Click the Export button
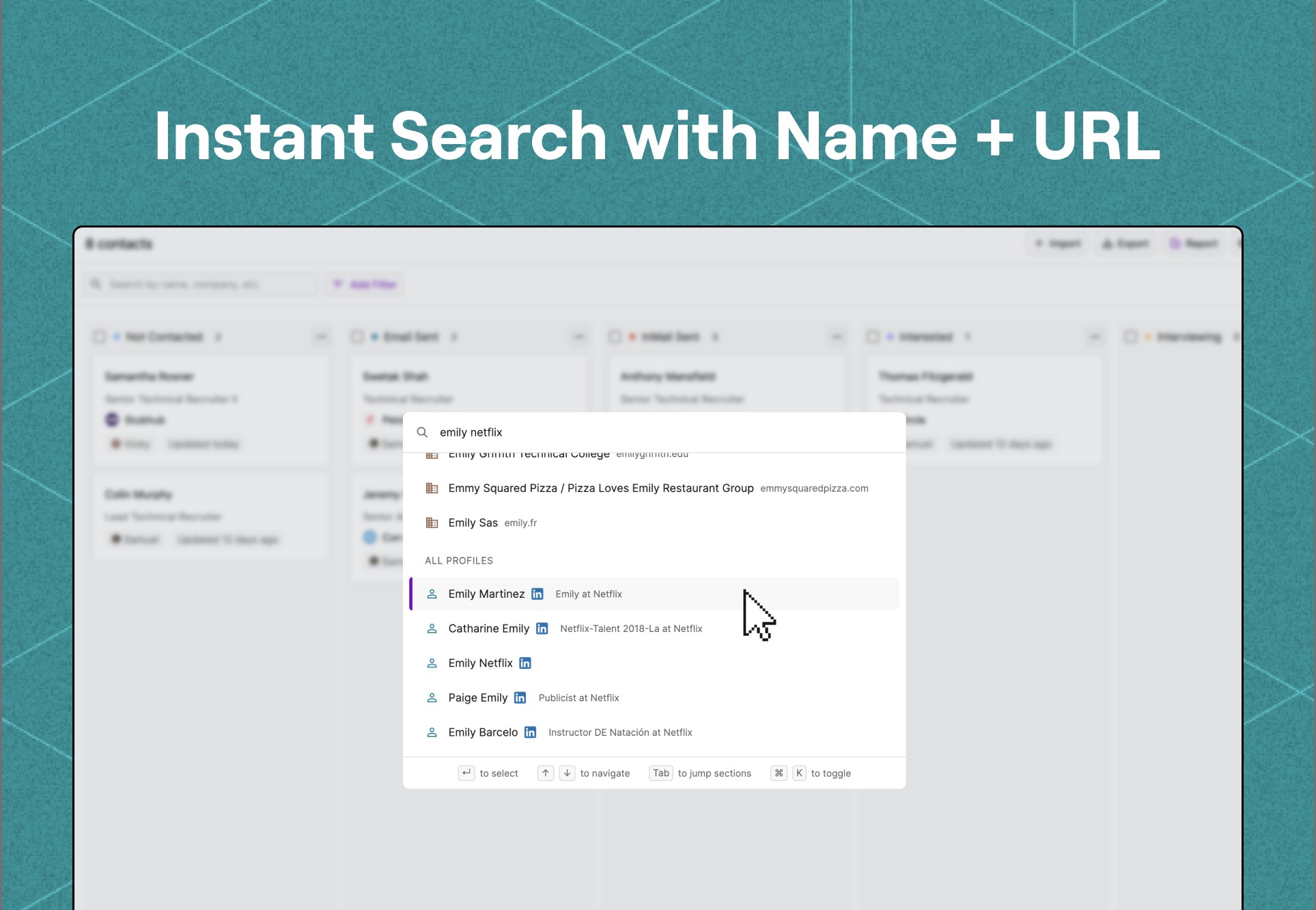This screenshot has width=1316, height=910. [x=1125, y=244]
